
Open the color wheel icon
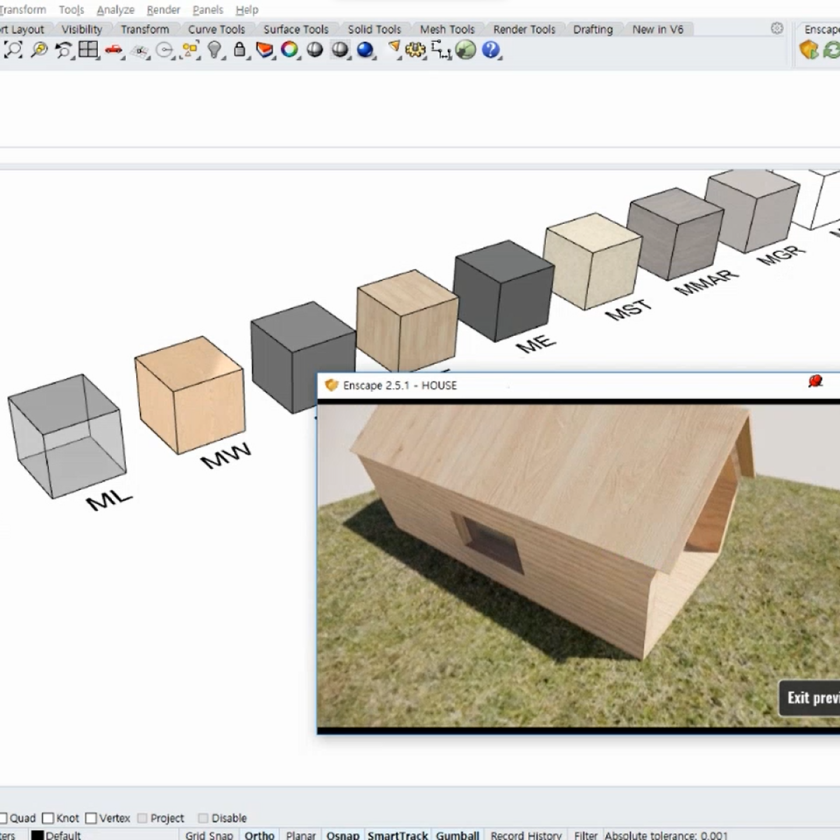click(x=290, y=50)
